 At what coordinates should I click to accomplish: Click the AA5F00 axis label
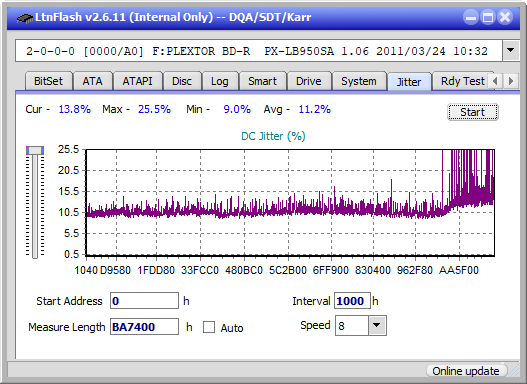[x=458, y=270]
